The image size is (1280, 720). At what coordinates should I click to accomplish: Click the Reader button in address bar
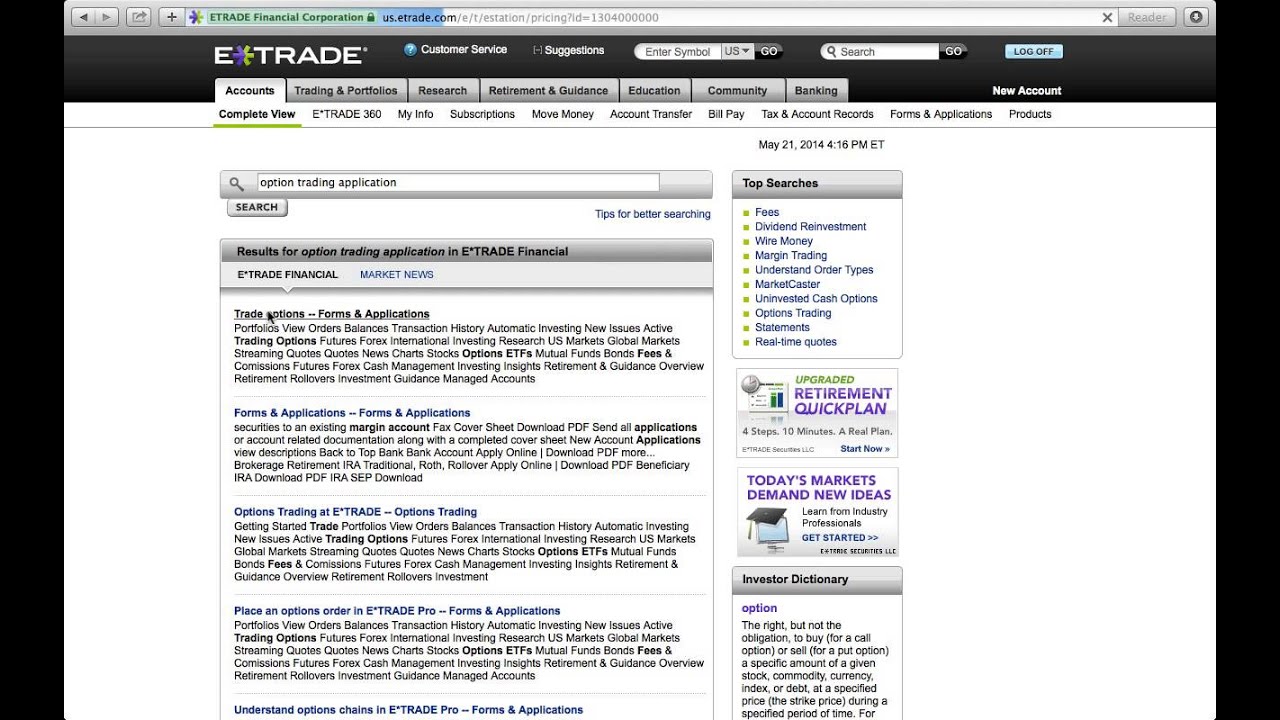pyautogui.click(x=1147, y=17)
